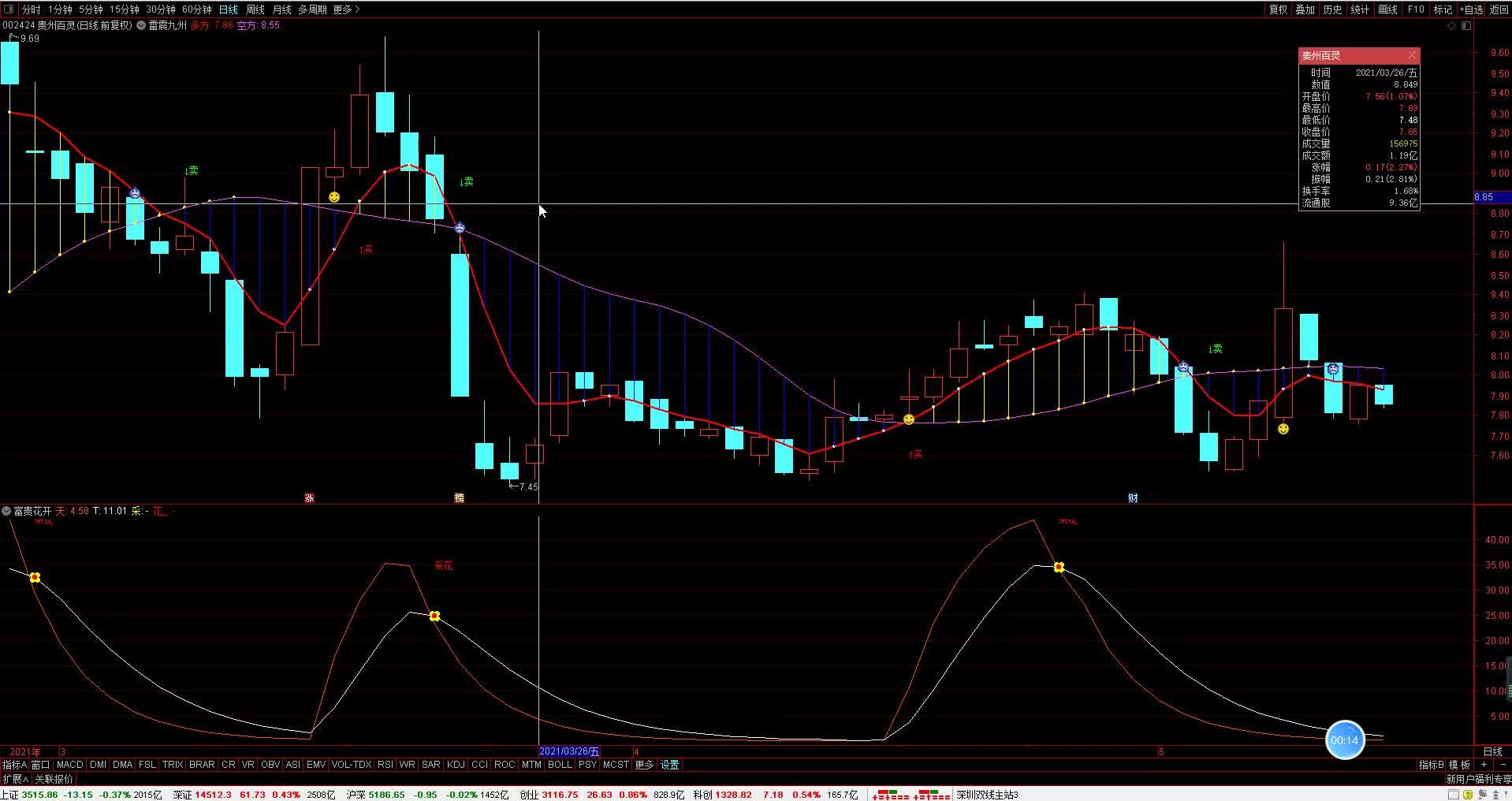Click the panel layout icon at top-left

pyautogui.click(x=9, y=9)
